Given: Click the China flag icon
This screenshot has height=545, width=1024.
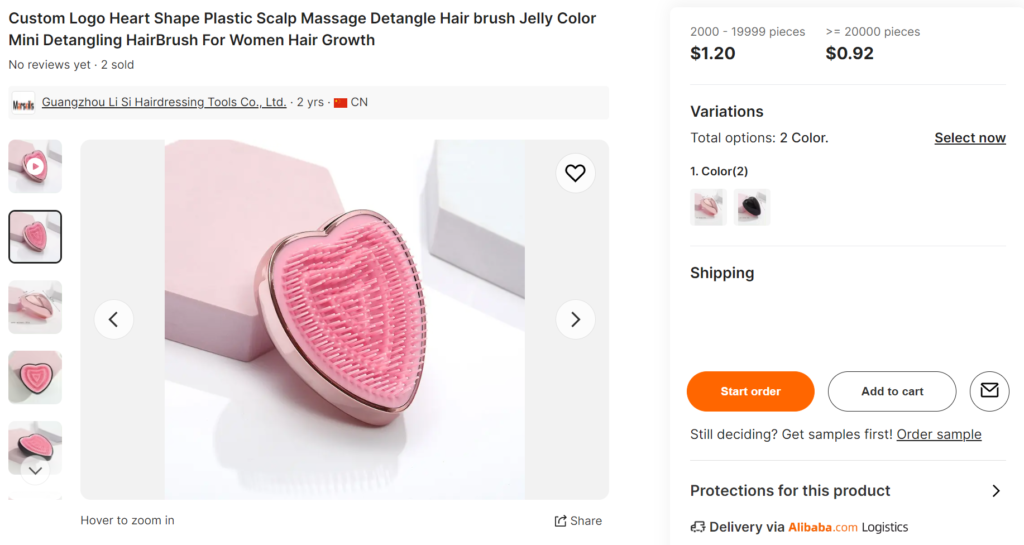Looking at the screenshot, I should point(340,102).
